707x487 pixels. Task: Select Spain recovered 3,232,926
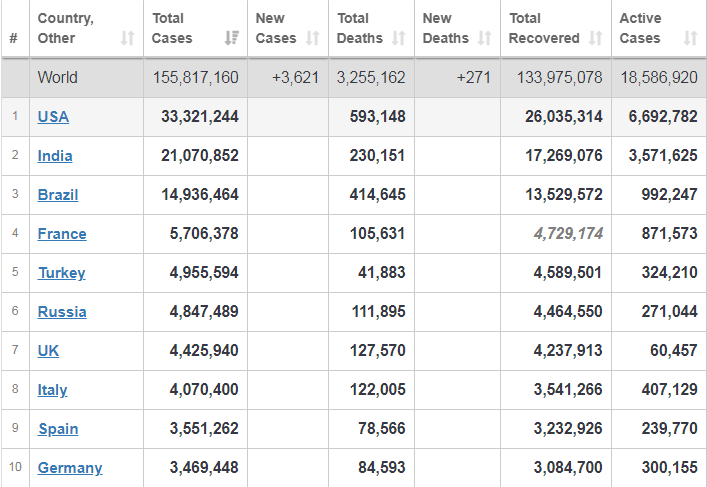pyautogui.click(x=568, y=429)
